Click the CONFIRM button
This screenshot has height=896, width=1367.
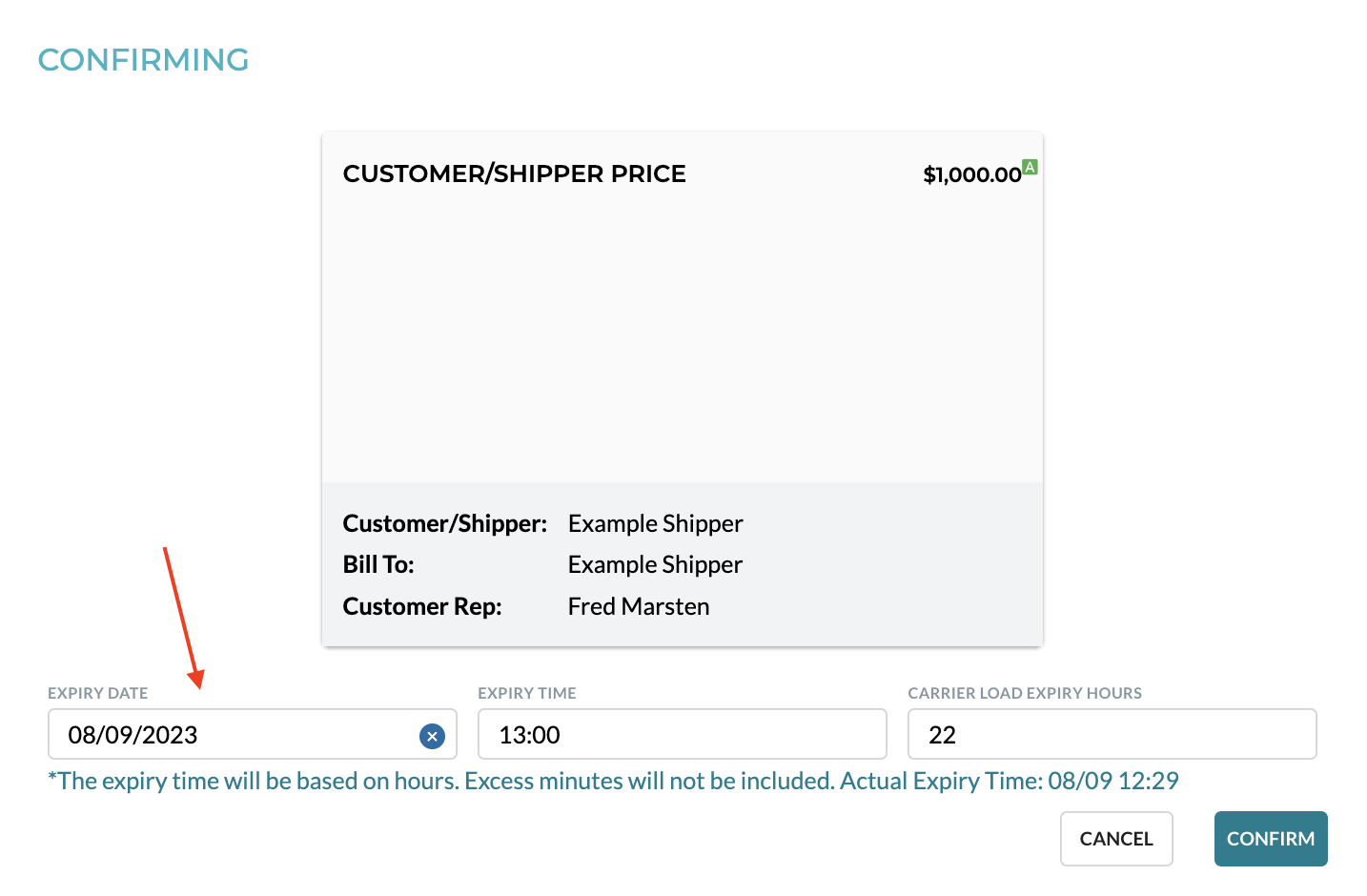tap(1271, 838)
